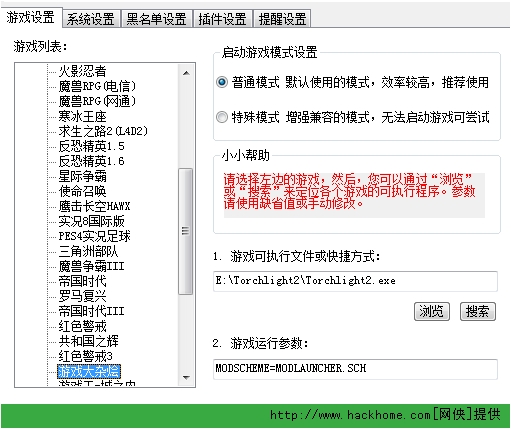511x429 pixels.
Task: Select the 特殊模式 radio button
Action: tap(222, 117)
